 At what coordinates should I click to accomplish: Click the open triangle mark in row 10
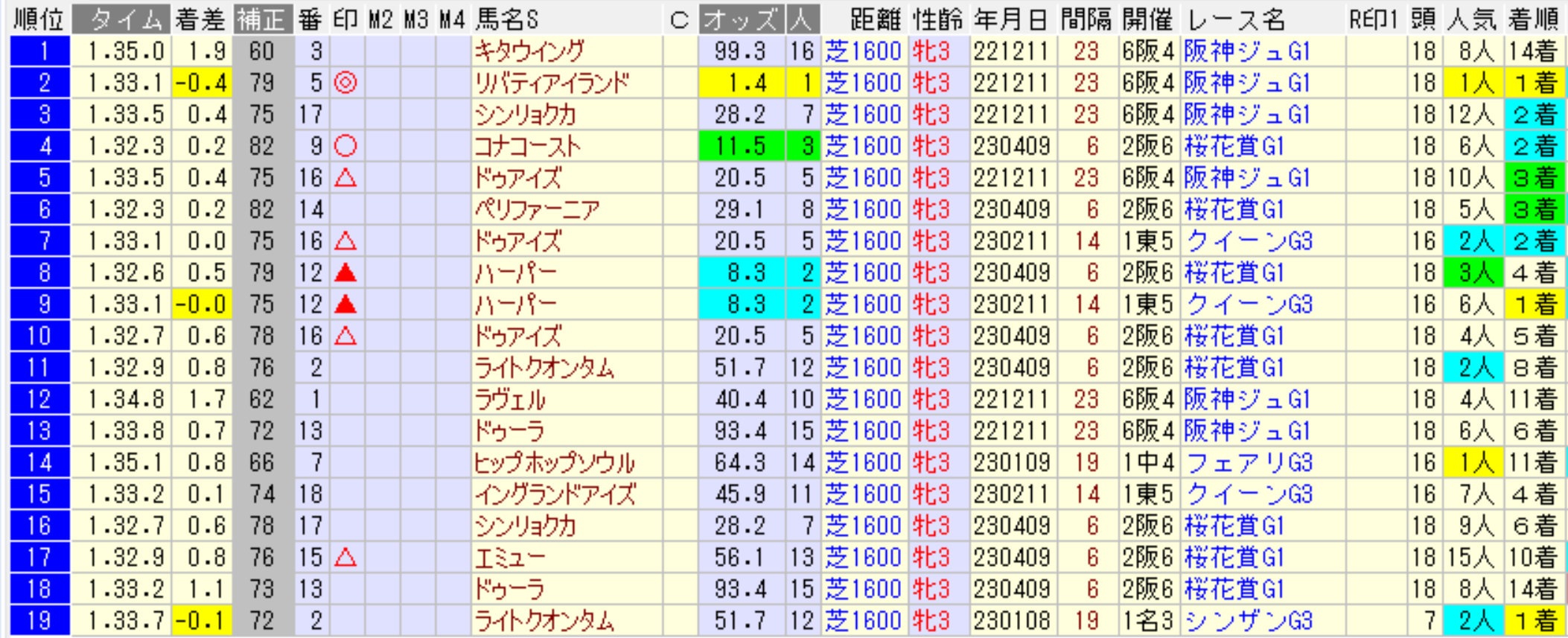(345, 336)
